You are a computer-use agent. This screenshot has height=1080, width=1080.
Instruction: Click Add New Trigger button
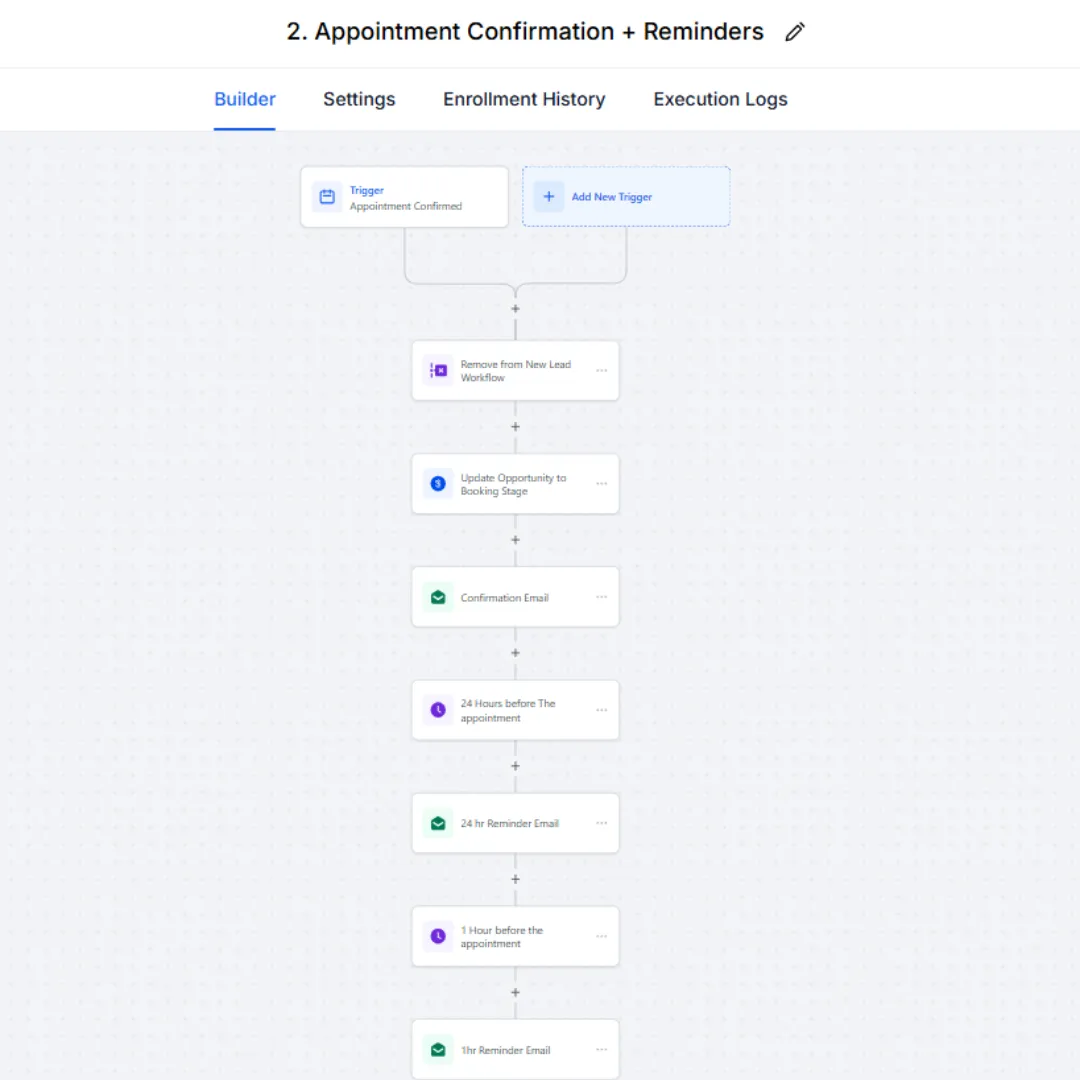tap(625, 196)
